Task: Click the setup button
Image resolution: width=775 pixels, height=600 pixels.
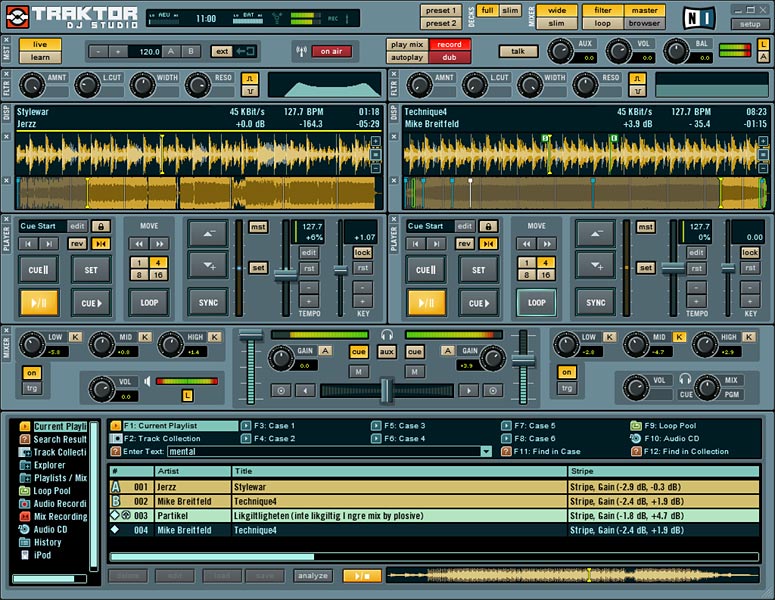Action: [751, 24]
